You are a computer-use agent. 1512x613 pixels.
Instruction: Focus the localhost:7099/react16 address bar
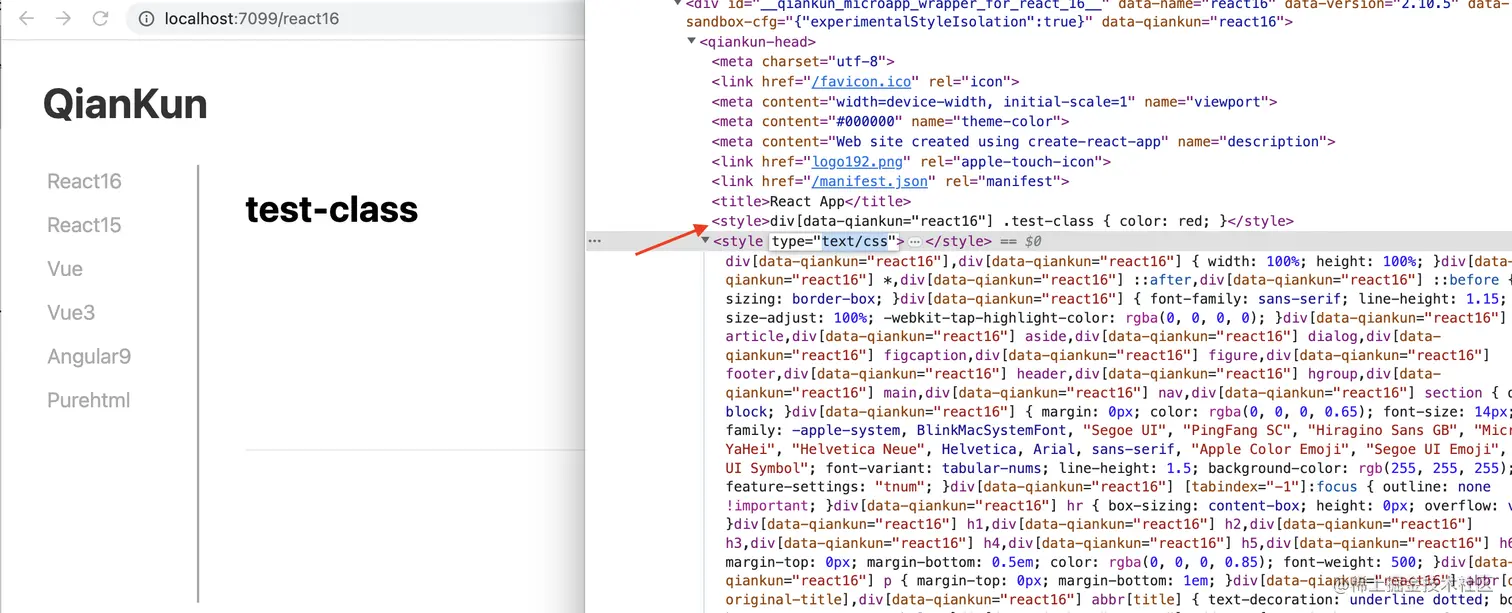point(355,19)
